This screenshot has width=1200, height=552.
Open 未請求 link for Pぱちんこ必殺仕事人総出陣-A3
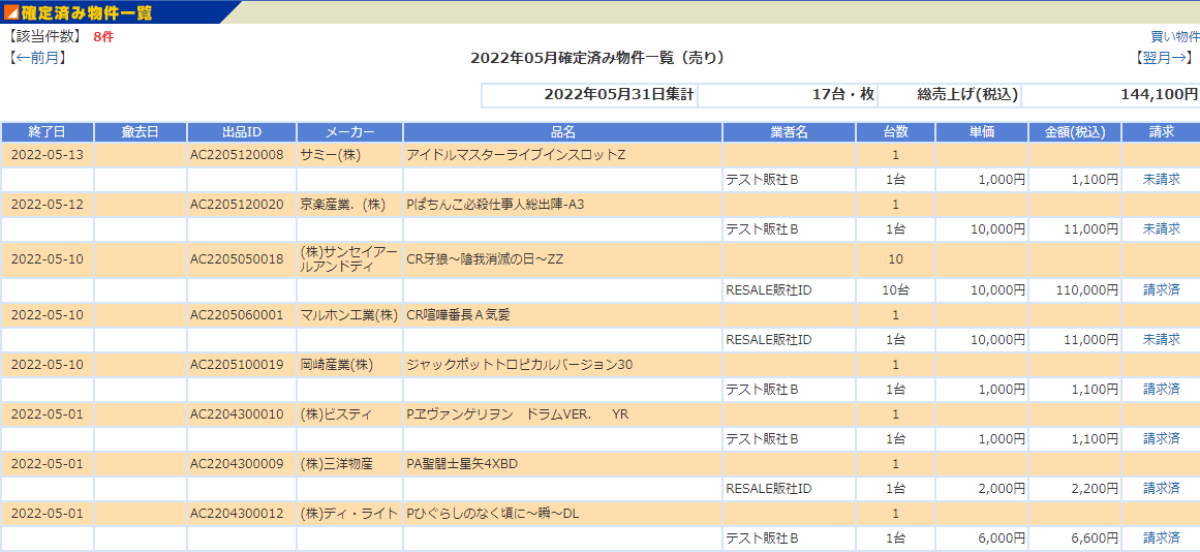pos(1161,230)
